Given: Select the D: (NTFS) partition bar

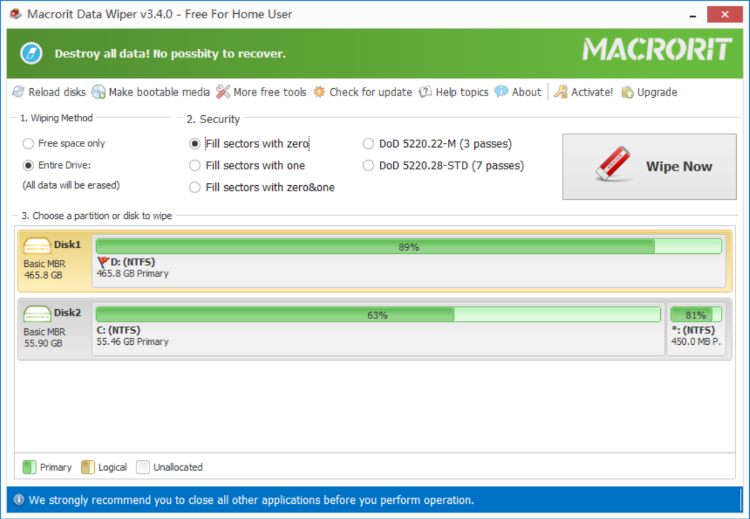Looking at the screenshot, I should 408,247.
